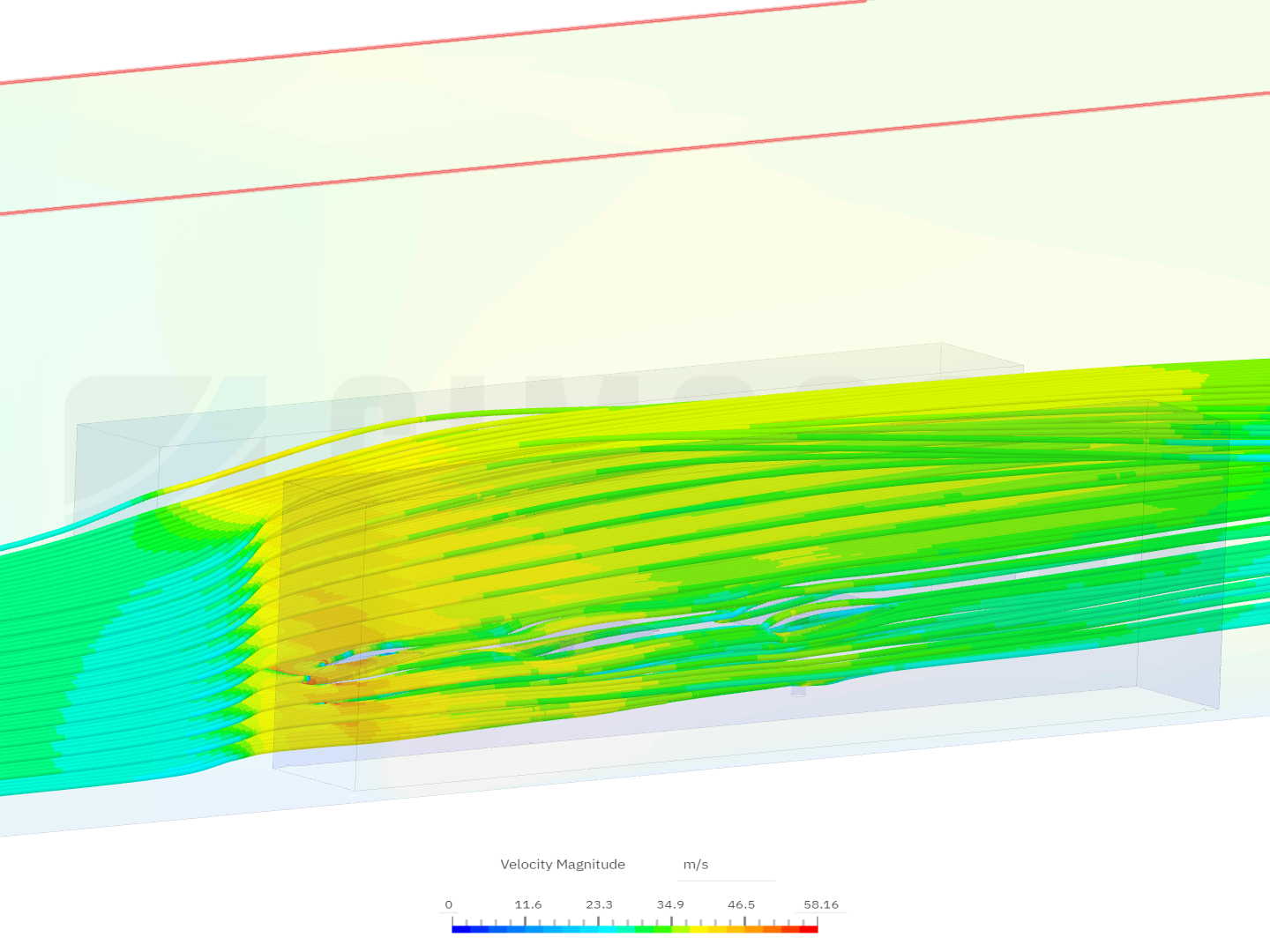This screenshot has width=1270, height=952.
Task: Open the m/s unit selector
Action: click(696, 865)
